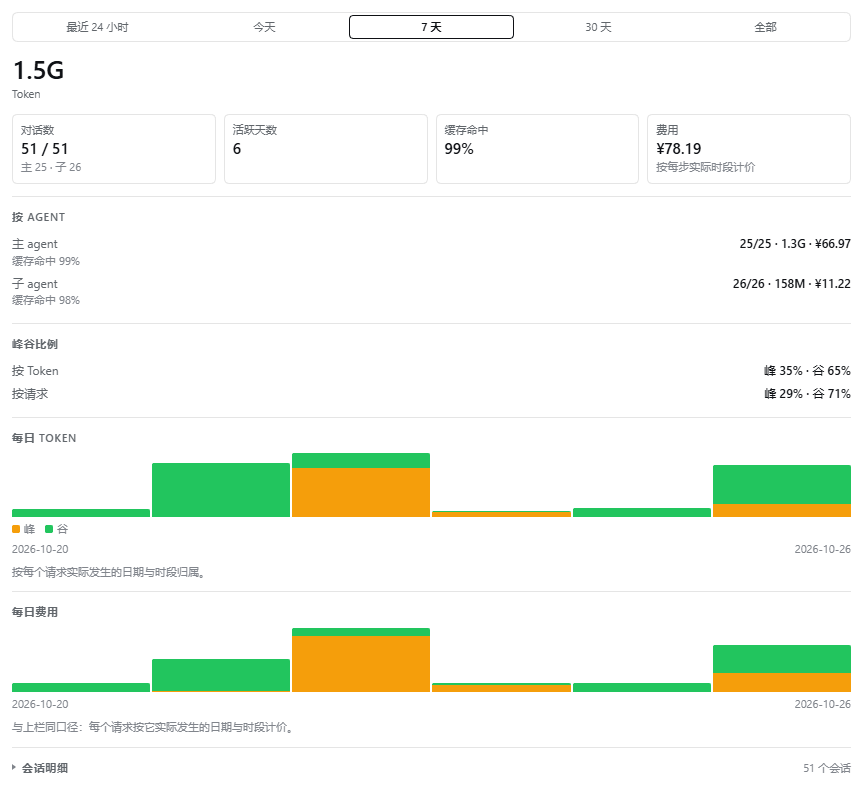Viewport: 863px width, 791px height.
Task: Expand the 会话明细 disclosure triangle
Action: [14, 767]
